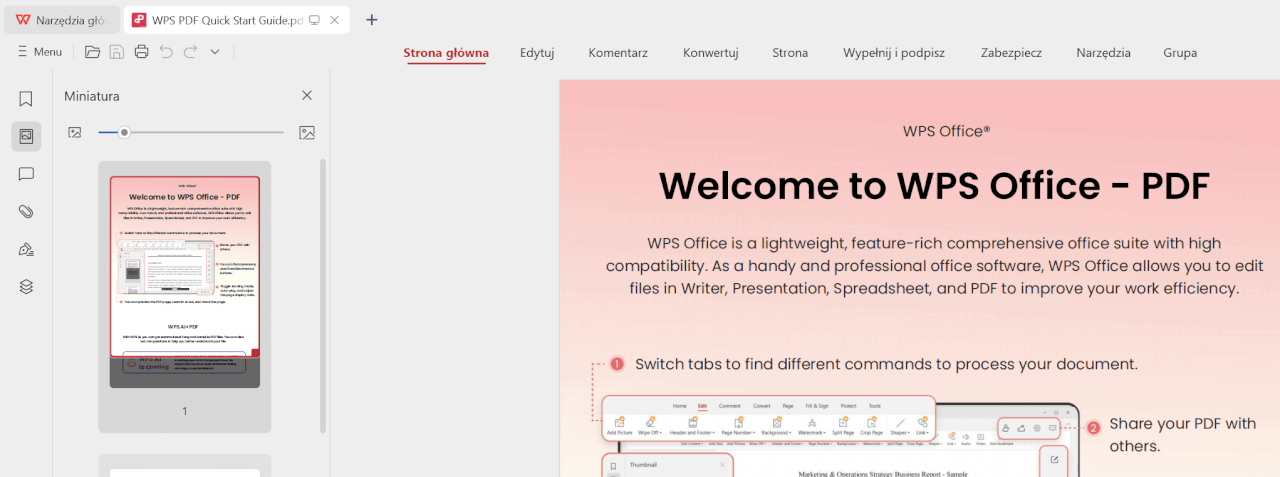Open the Wypełnij i podpisz tab

tap(894, 53)
